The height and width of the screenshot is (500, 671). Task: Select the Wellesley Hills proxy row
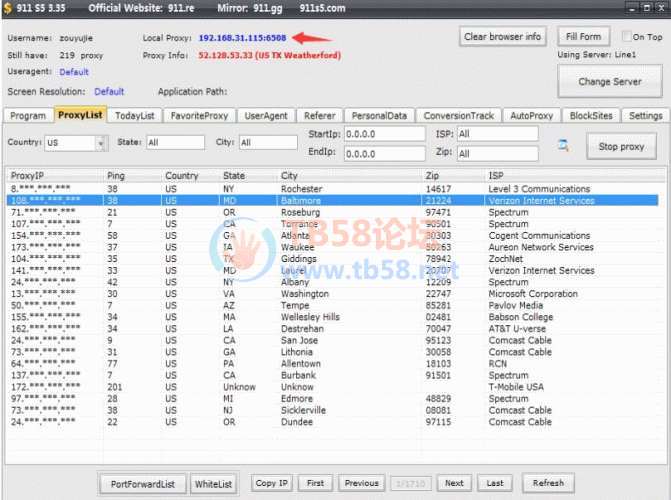(333, 317)
